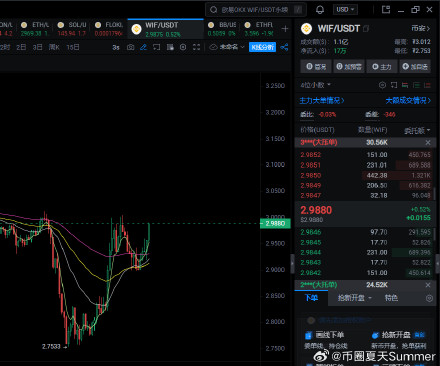
Task: Select the WIF/USDT tab
Action: click(165, 29)
